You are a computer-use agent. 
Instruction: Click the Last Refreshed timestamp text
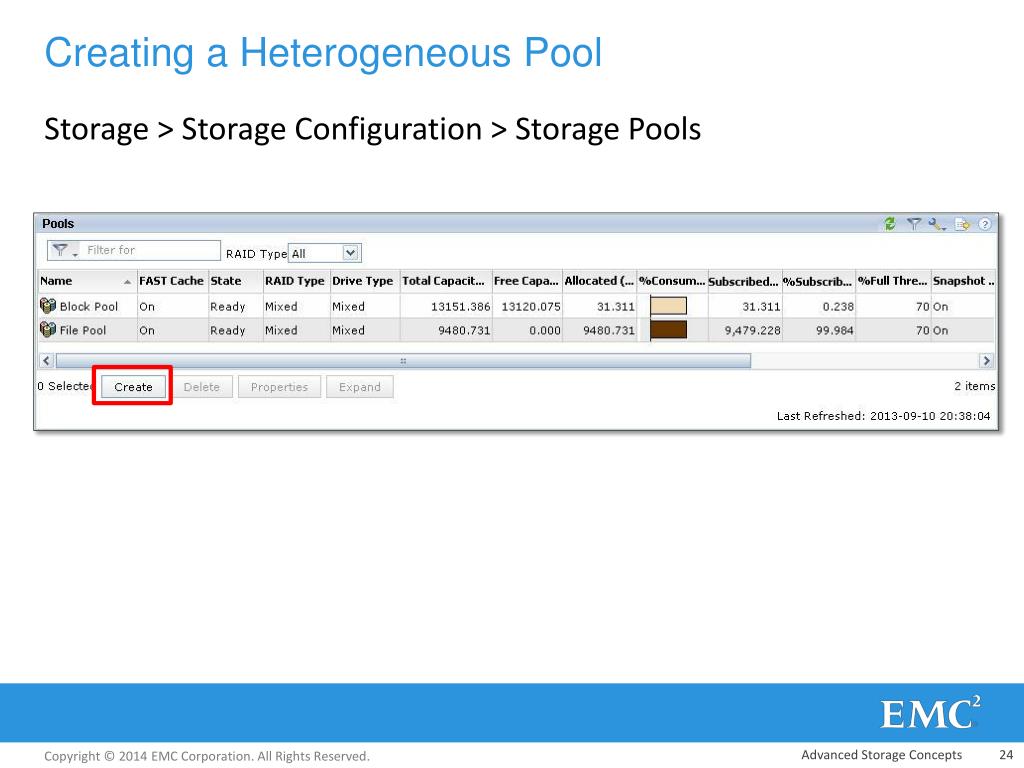(x=884, y=416)
